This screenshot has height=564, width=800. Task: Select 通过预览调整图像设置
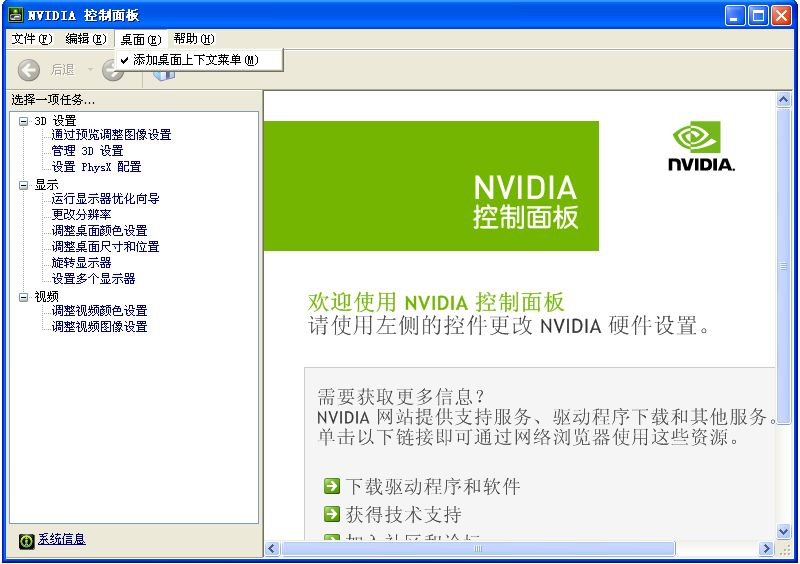111,135
